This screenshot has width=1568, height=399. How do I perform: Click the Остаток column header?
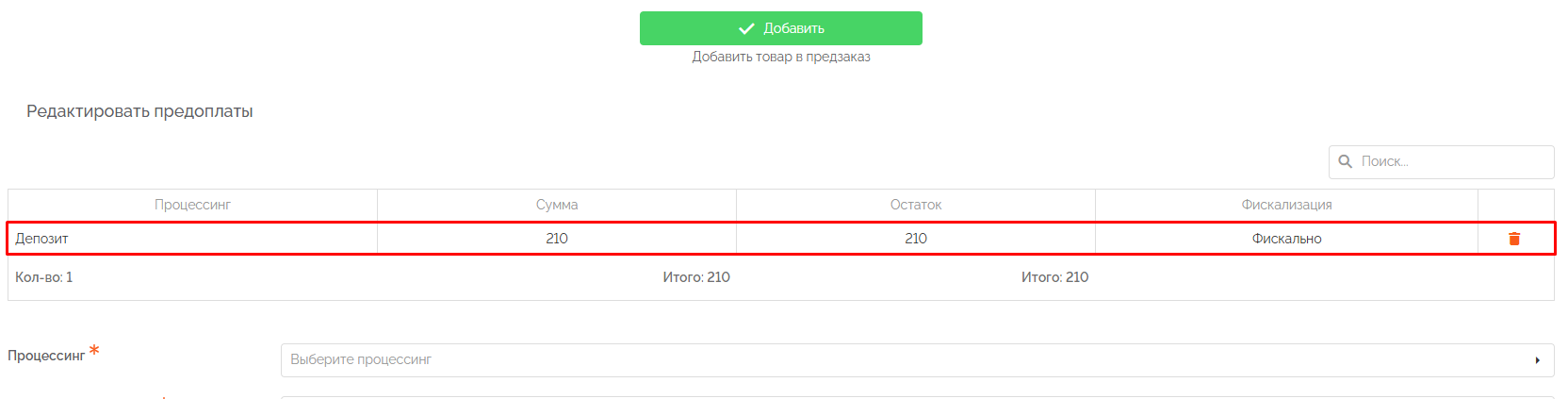click(916, 205)
